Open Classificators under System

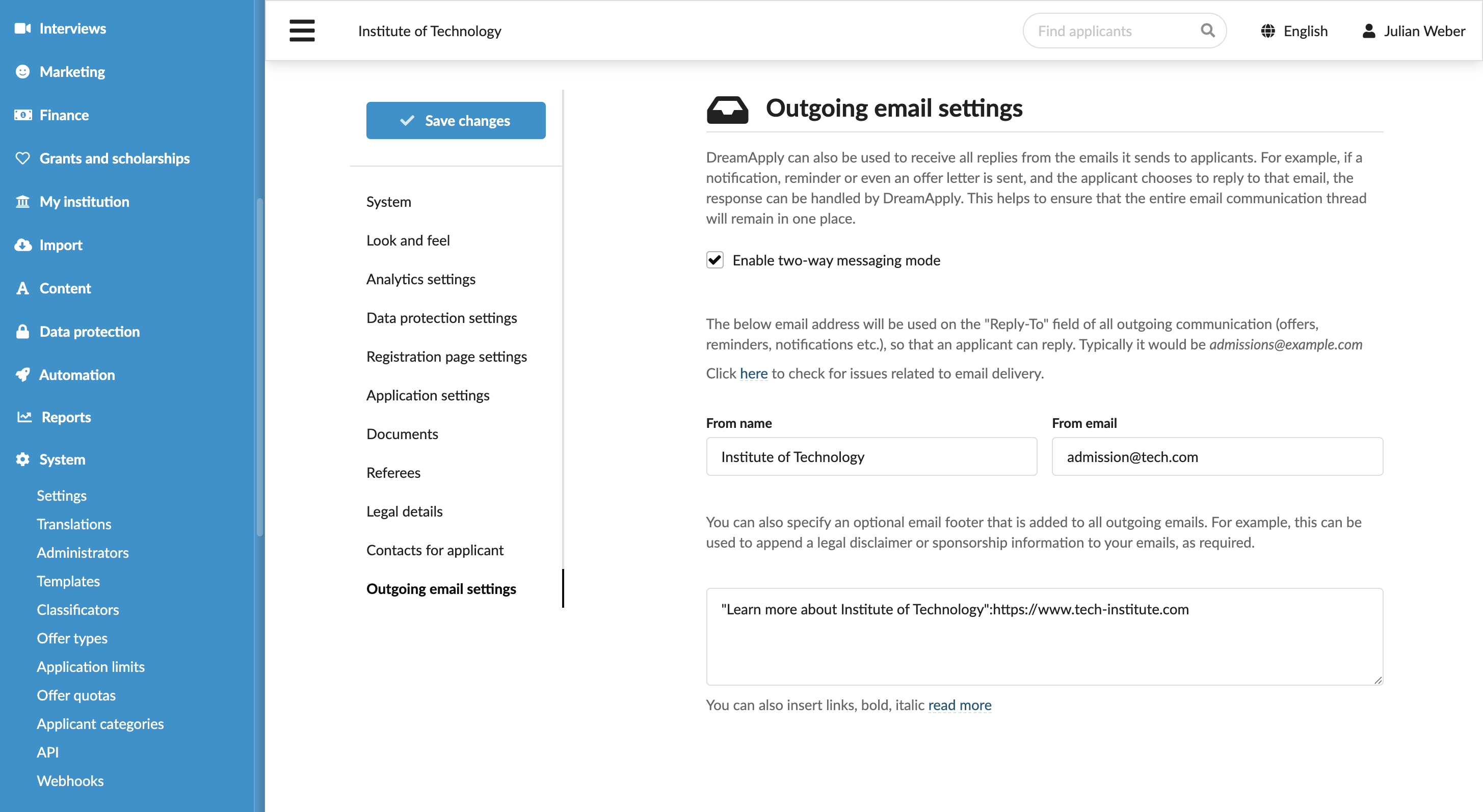(x=78, y=609)
